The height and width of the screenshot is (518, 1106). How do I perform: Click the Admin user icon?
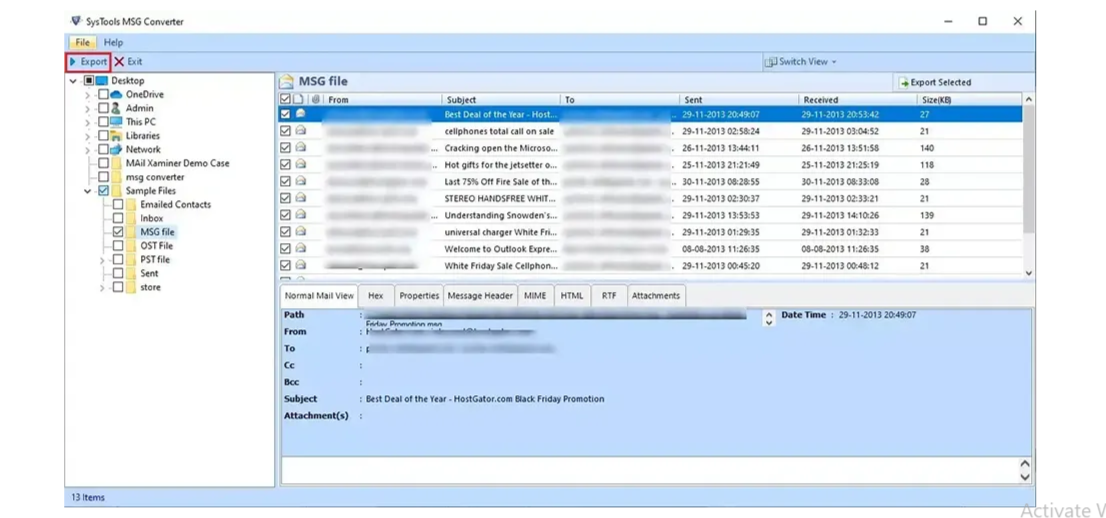(x=116, y=108)
